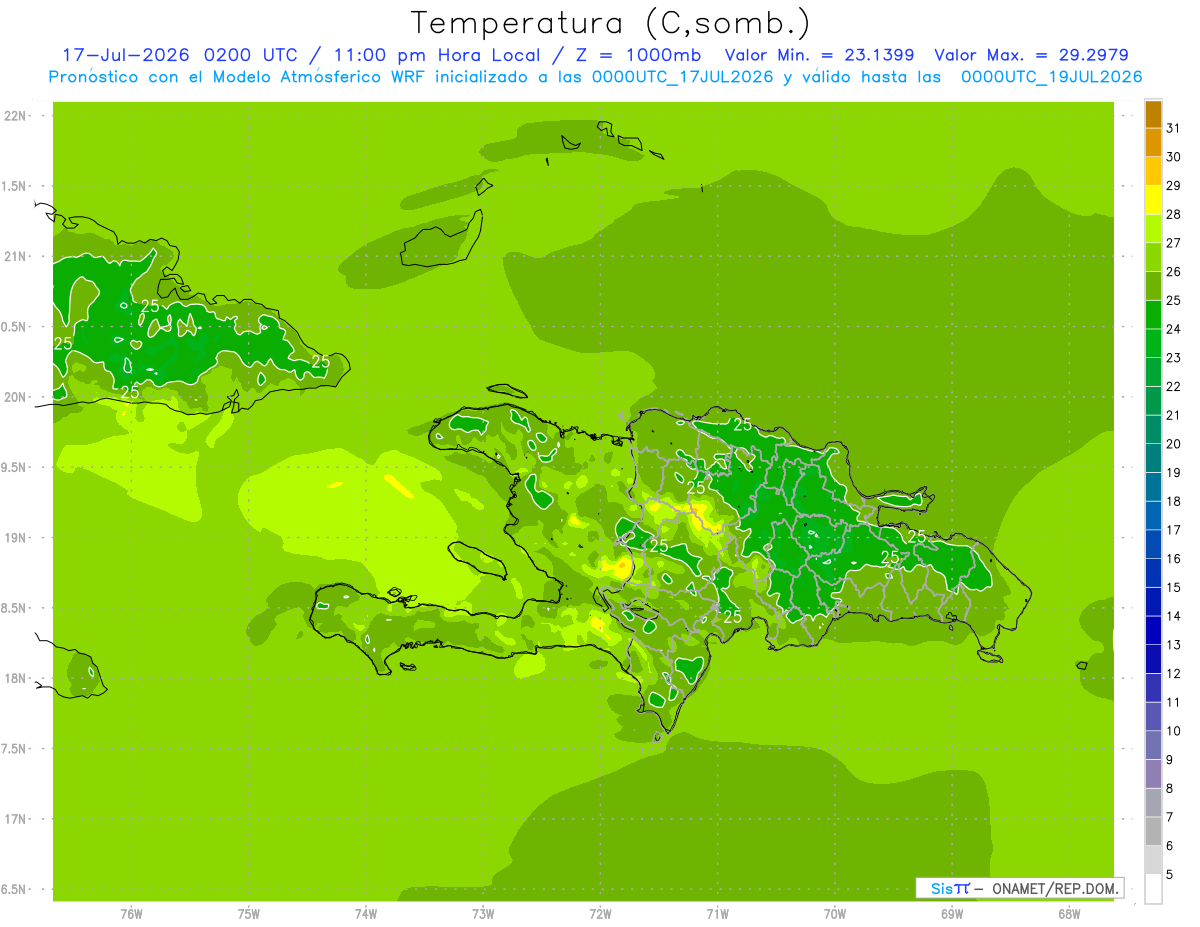Click the '22N' latitude axis label

(x=14, y=116)
